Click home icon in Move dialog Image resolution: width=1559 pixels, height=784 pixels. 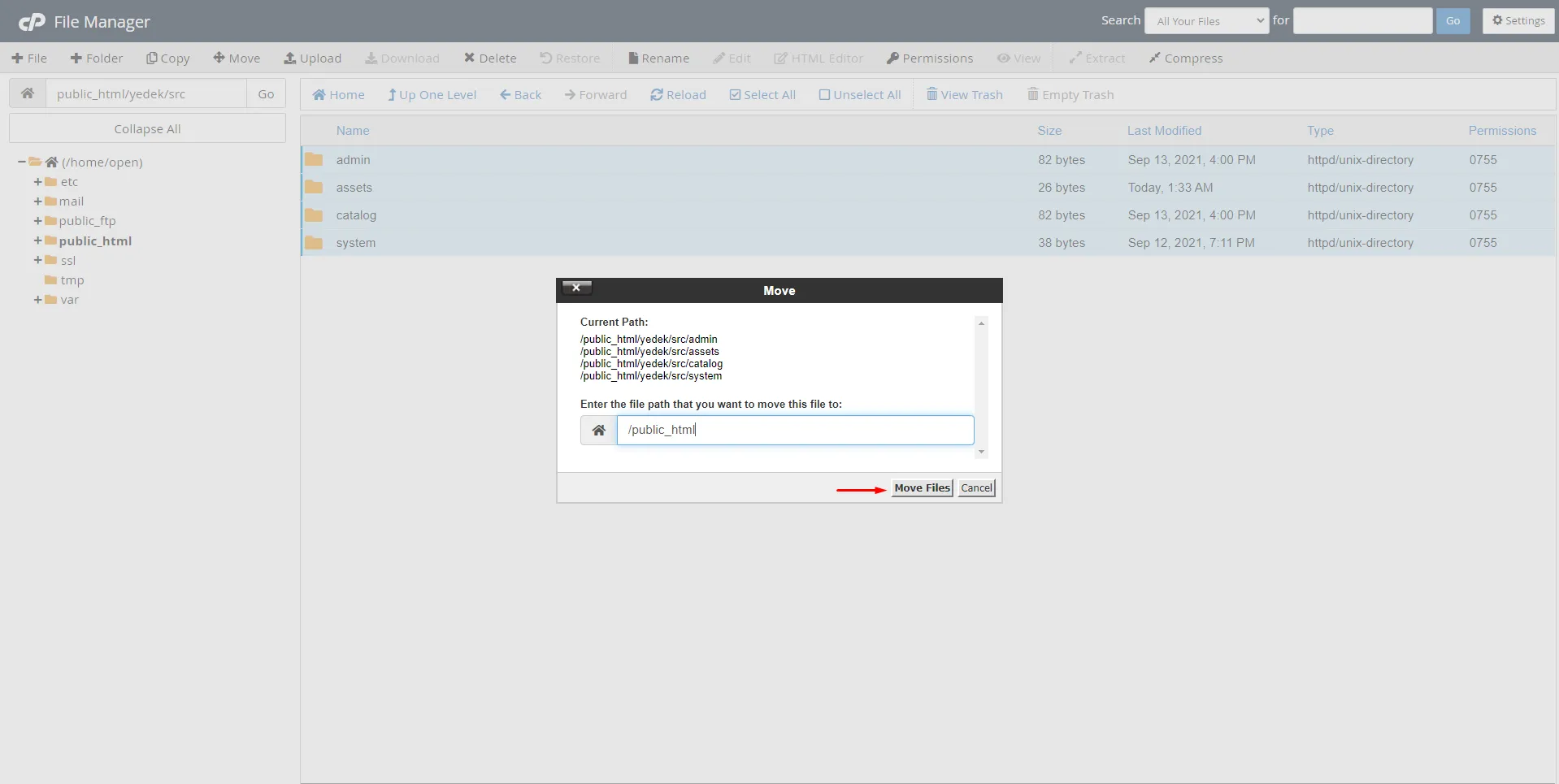coord(599,431)
